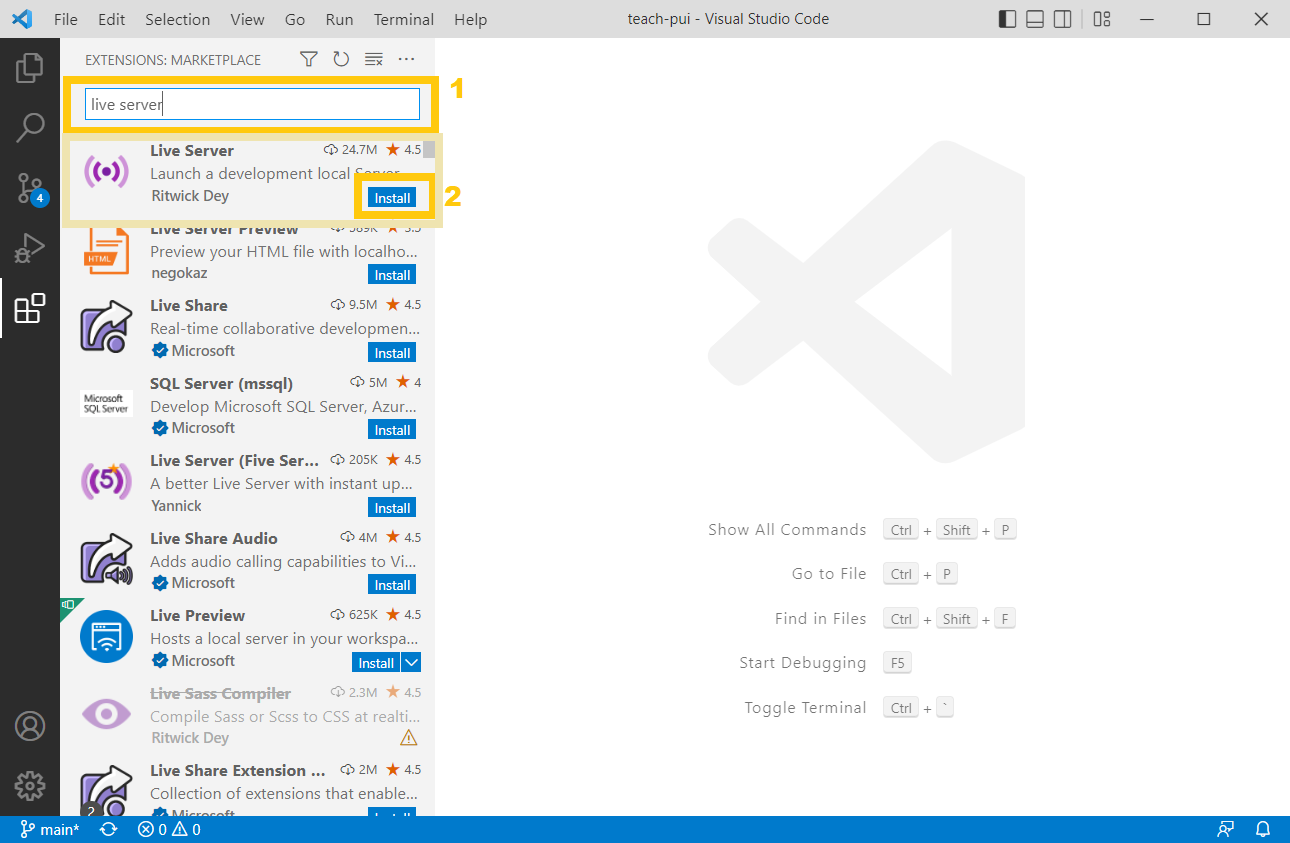Select Live Share Extension Pack title
The height and width of the screenshot is (843, 1290).
238,770
